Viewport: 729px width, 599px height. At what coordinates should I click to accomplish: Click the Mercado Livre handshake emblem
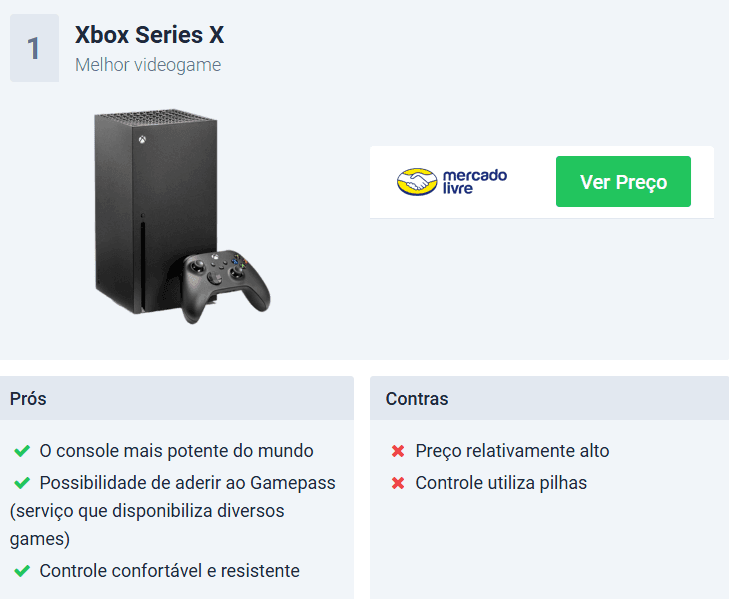(417, 181)
